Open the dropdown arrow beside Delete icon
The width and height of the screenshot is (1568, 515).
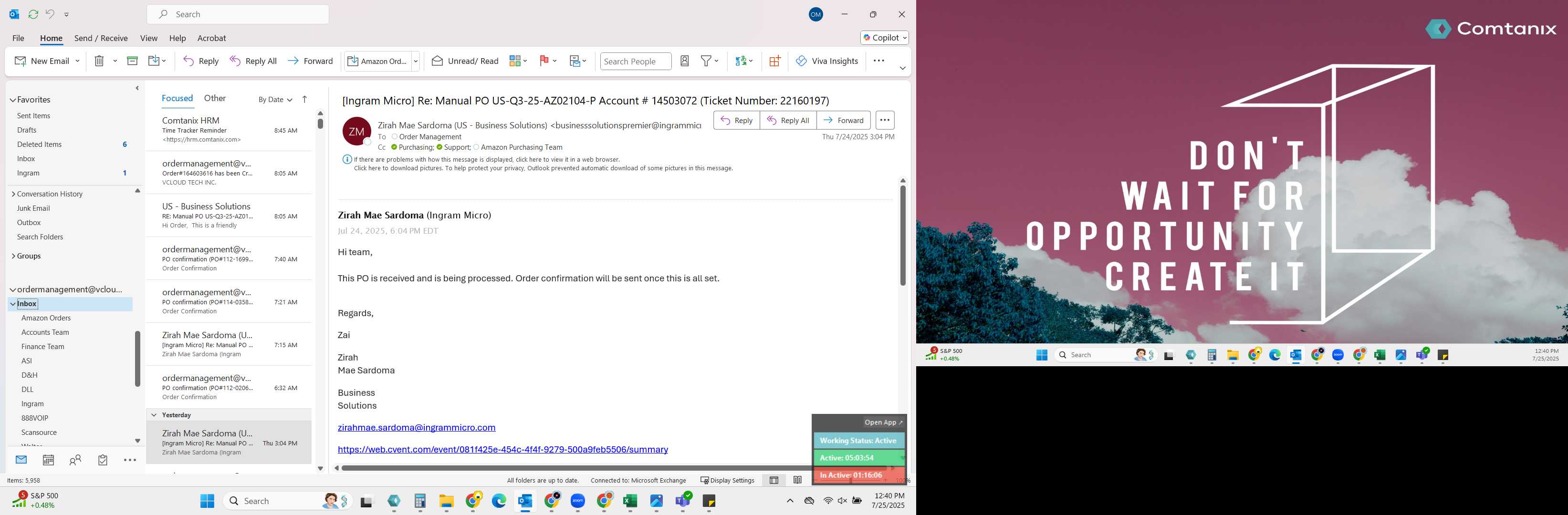point(115,61)
